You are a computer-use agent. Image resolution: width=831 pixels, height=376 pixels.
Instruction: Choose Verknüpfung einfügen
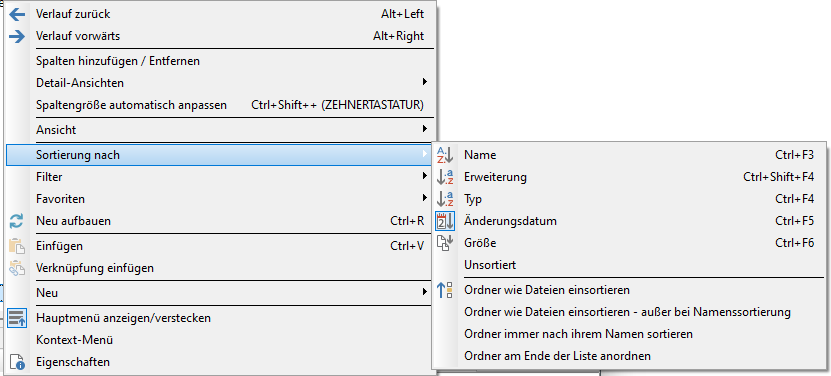tap(220, 268)
